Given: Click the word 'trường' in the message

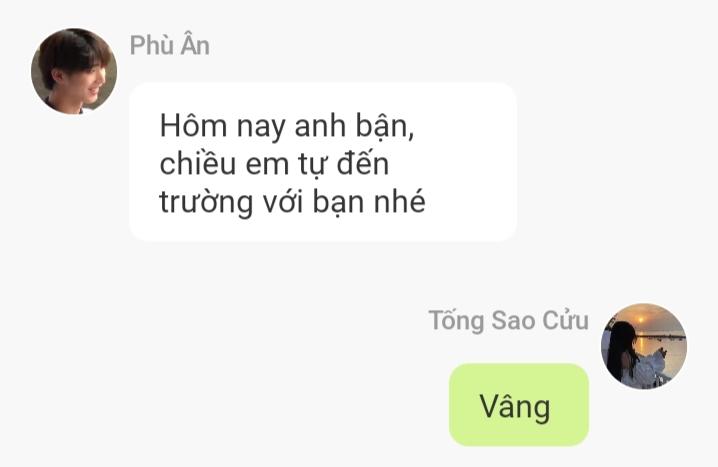Looking at the screenshot, I should (206, 203).
